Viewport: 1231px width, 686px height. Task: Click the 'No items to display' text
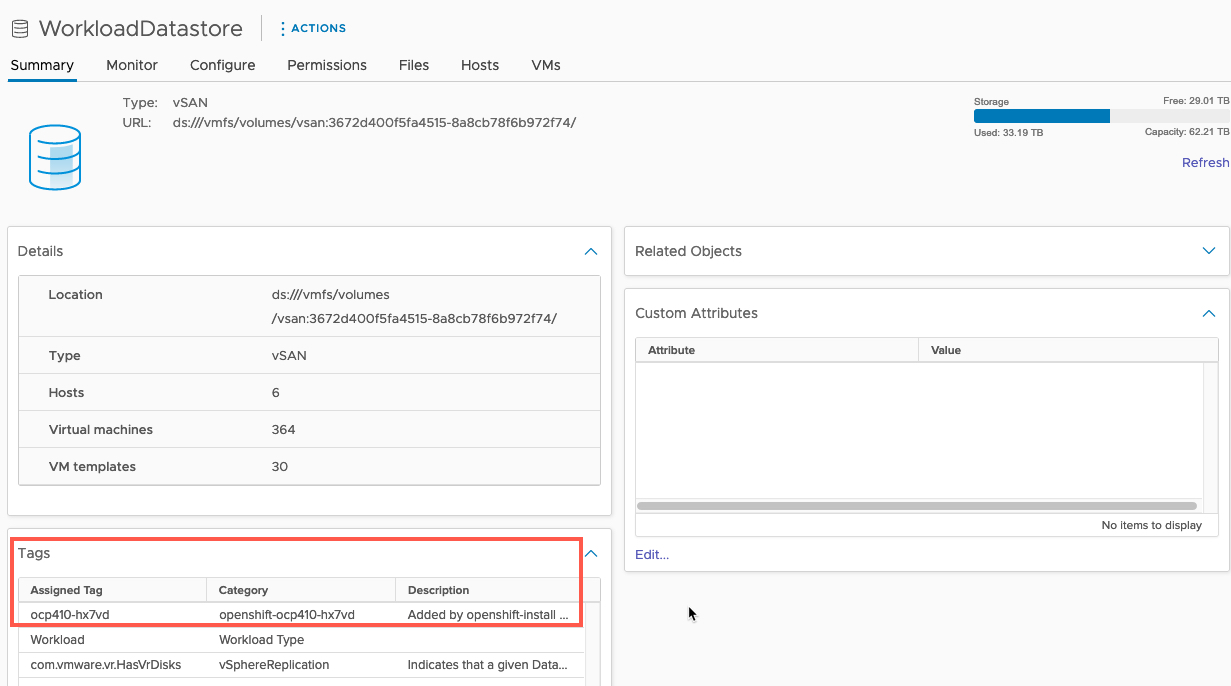pos(1152,525)
